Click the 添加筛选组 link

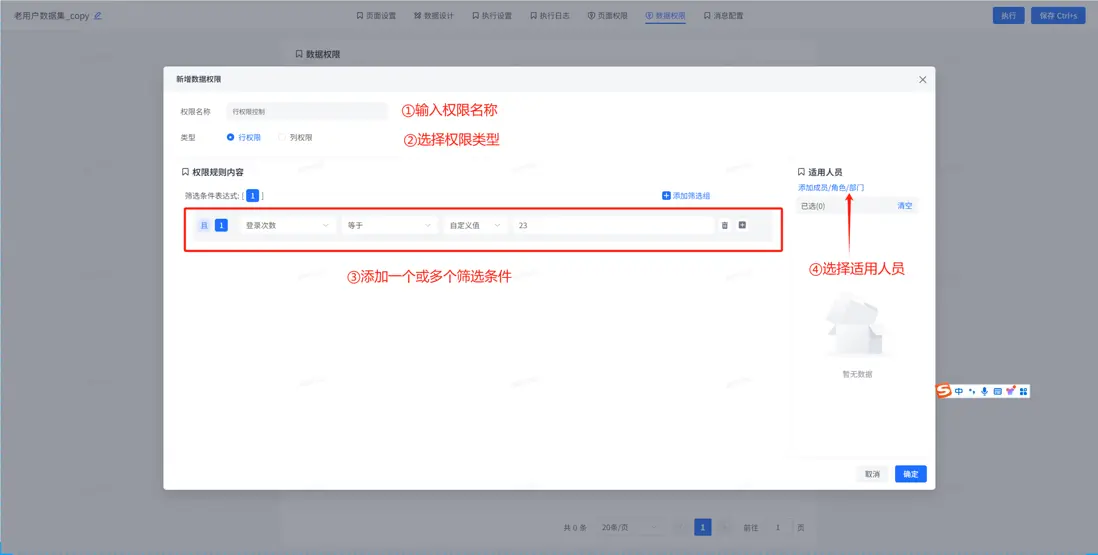pyautogui.click(x=686, y=196)
